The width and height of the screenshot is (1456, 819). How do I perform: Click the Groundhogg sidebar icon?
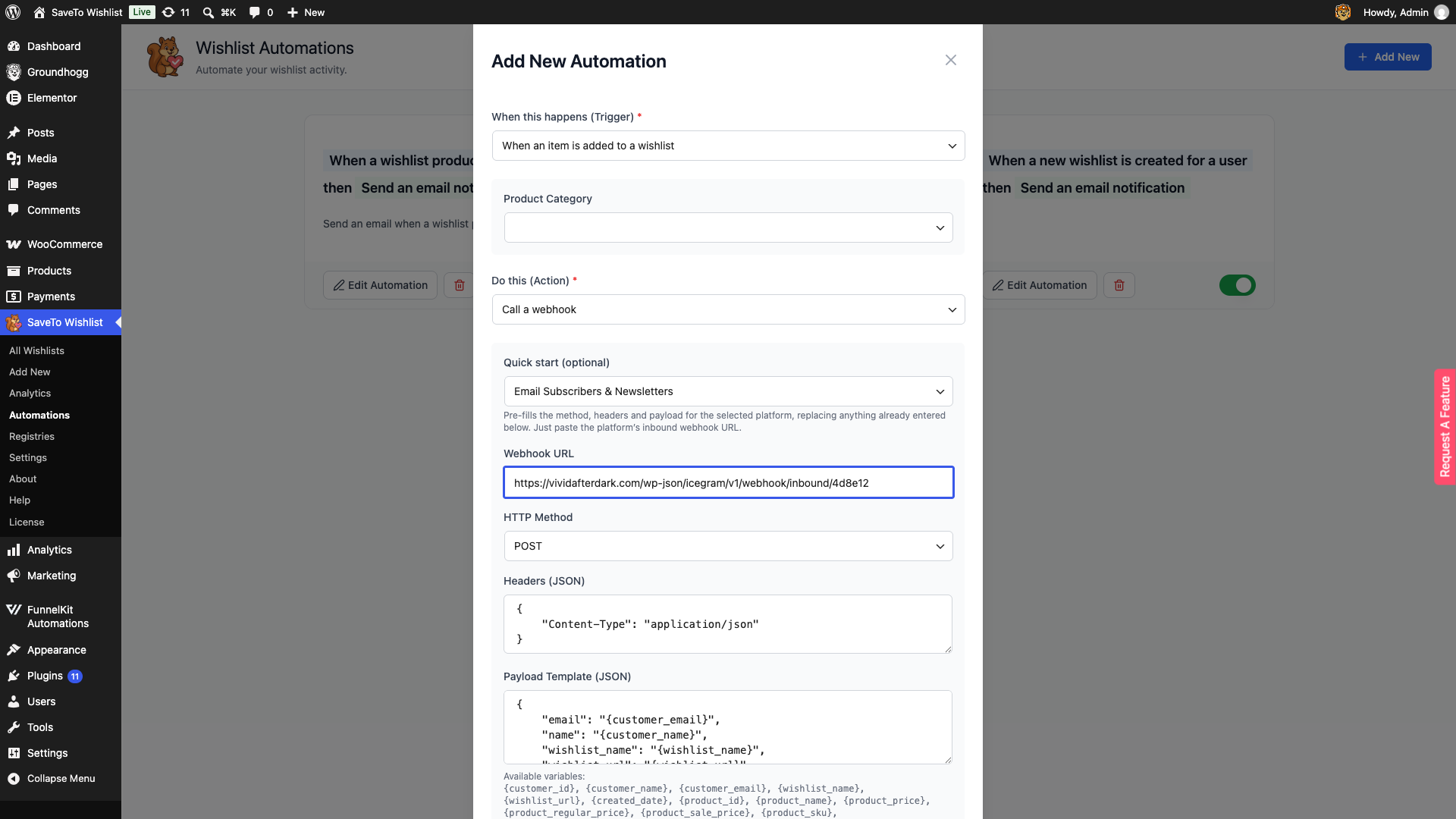coord(14,72)
